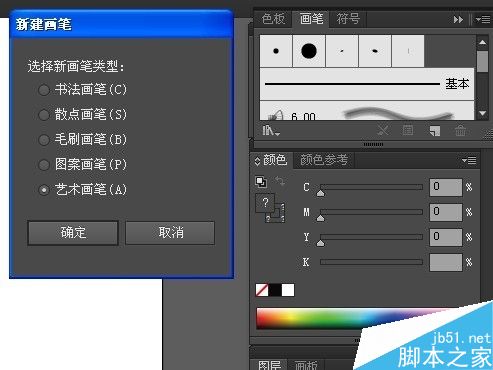Viewport: 493px width, 370px height.
Task: Choose the third tiny calligraphic brush
Action: [x=342, y=51]
